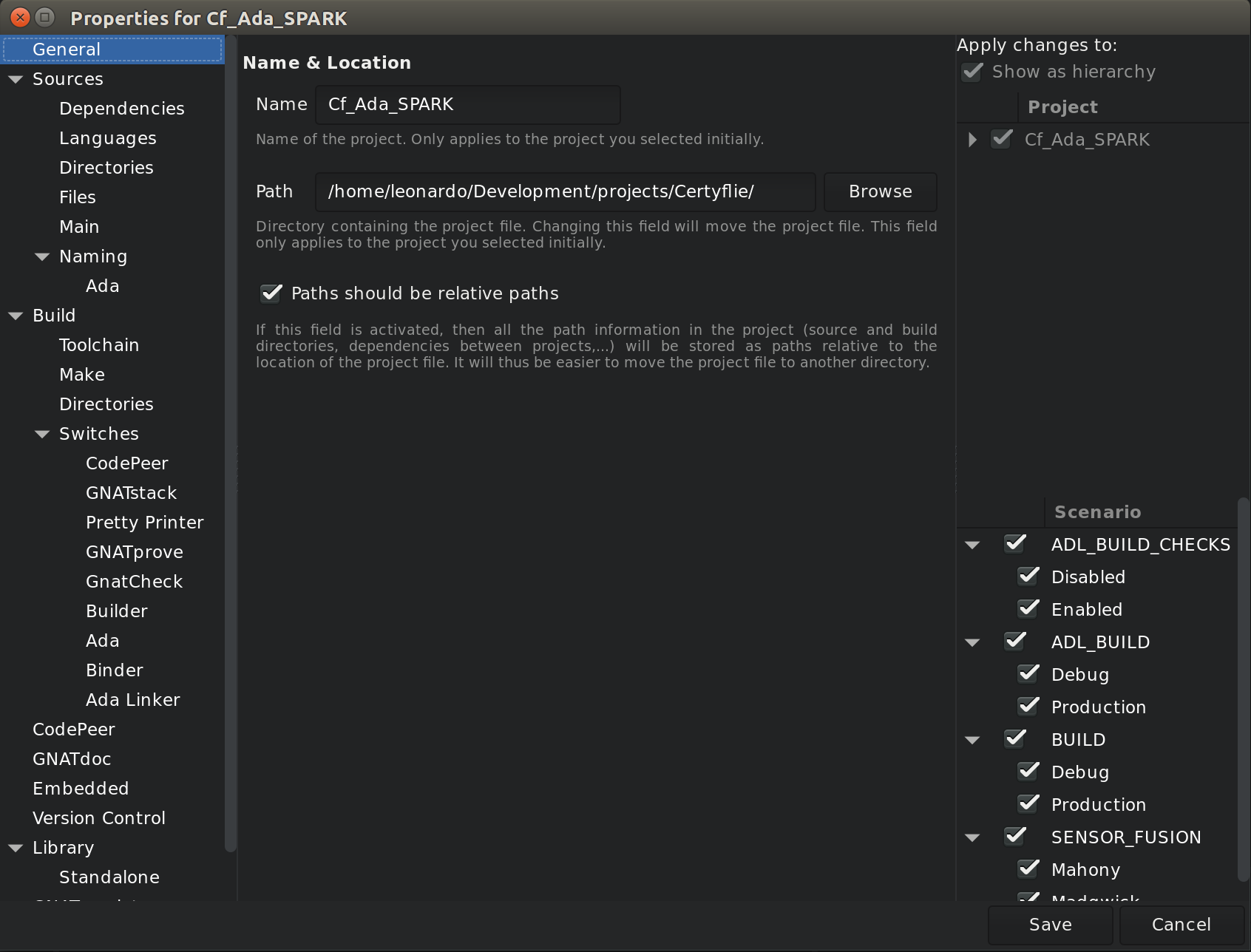Screen dimensions: 1251x952
Task: Open Directories under Sources
Action: coord(106,168)
